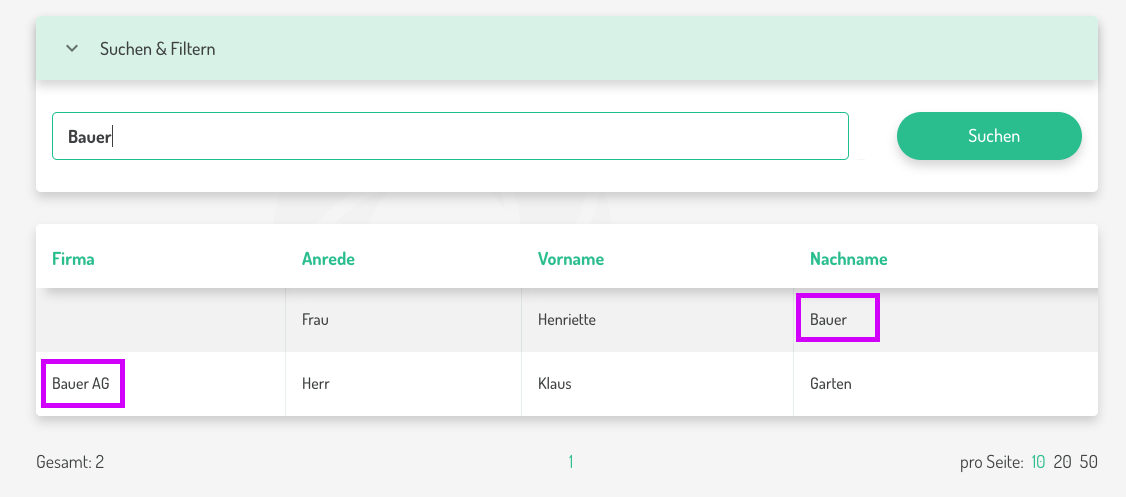Sort by the Vorname column header
The width and height of the screenshot is (1126, 497).
pos(570,259)
